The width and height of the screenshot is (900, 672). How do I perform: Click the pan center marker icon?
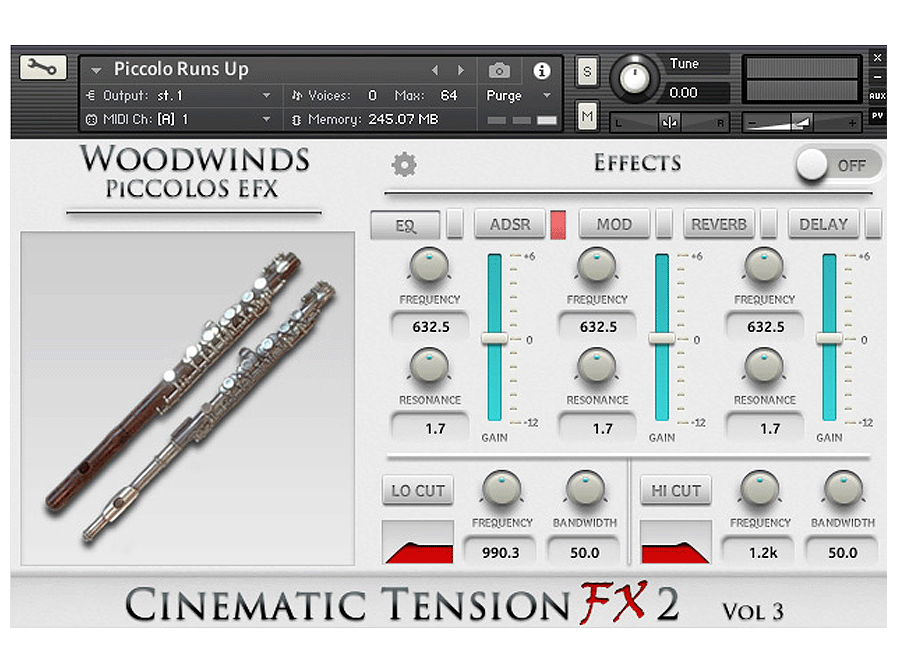tap(669, 123)
